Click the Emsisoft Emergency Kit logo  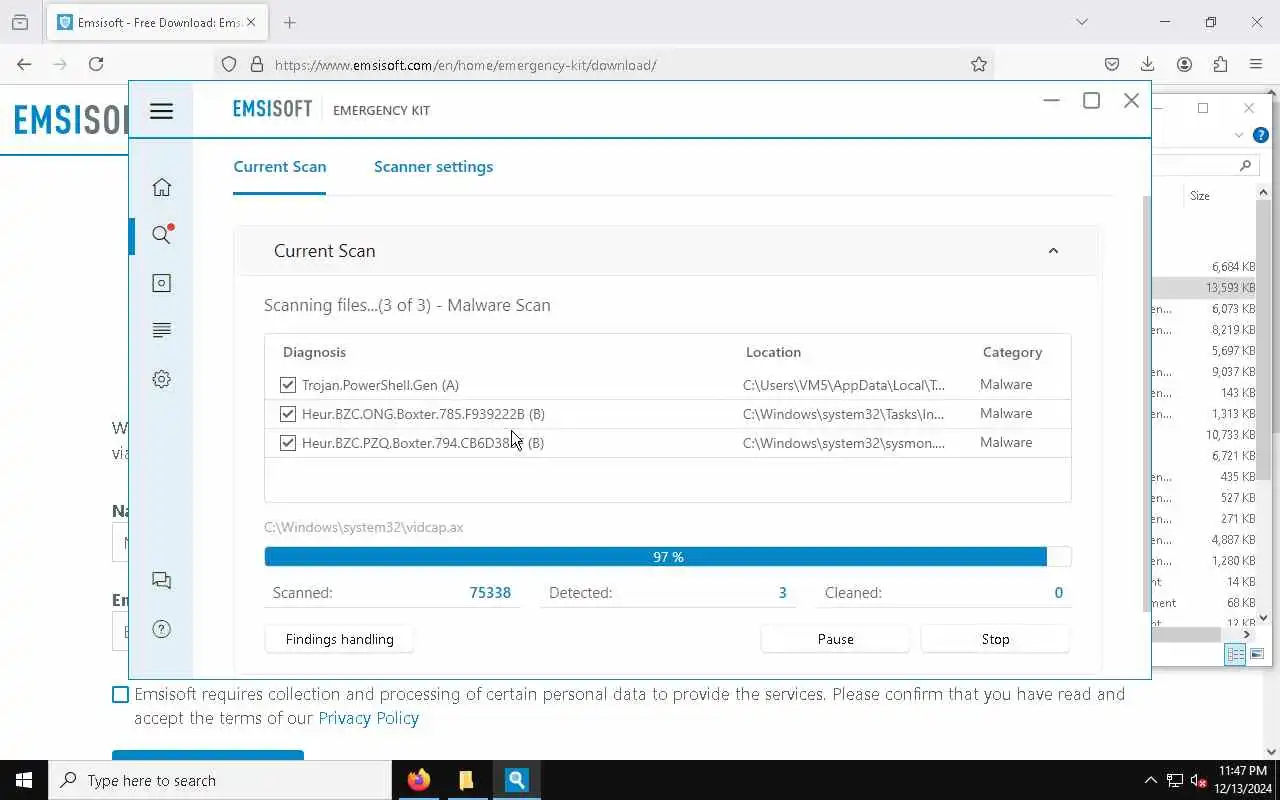pos(331,109)
